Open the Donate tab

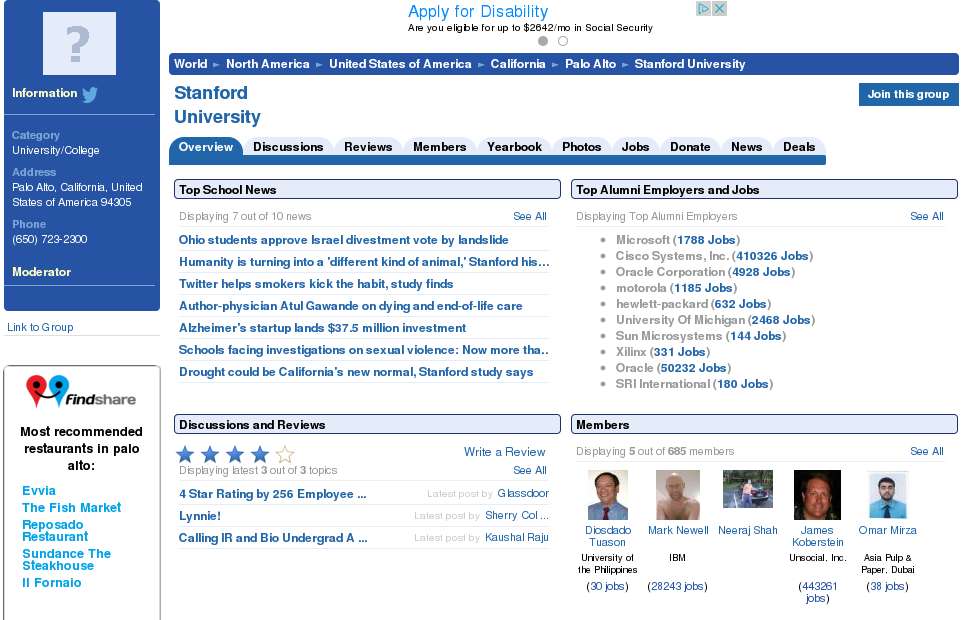pos(690,147)
